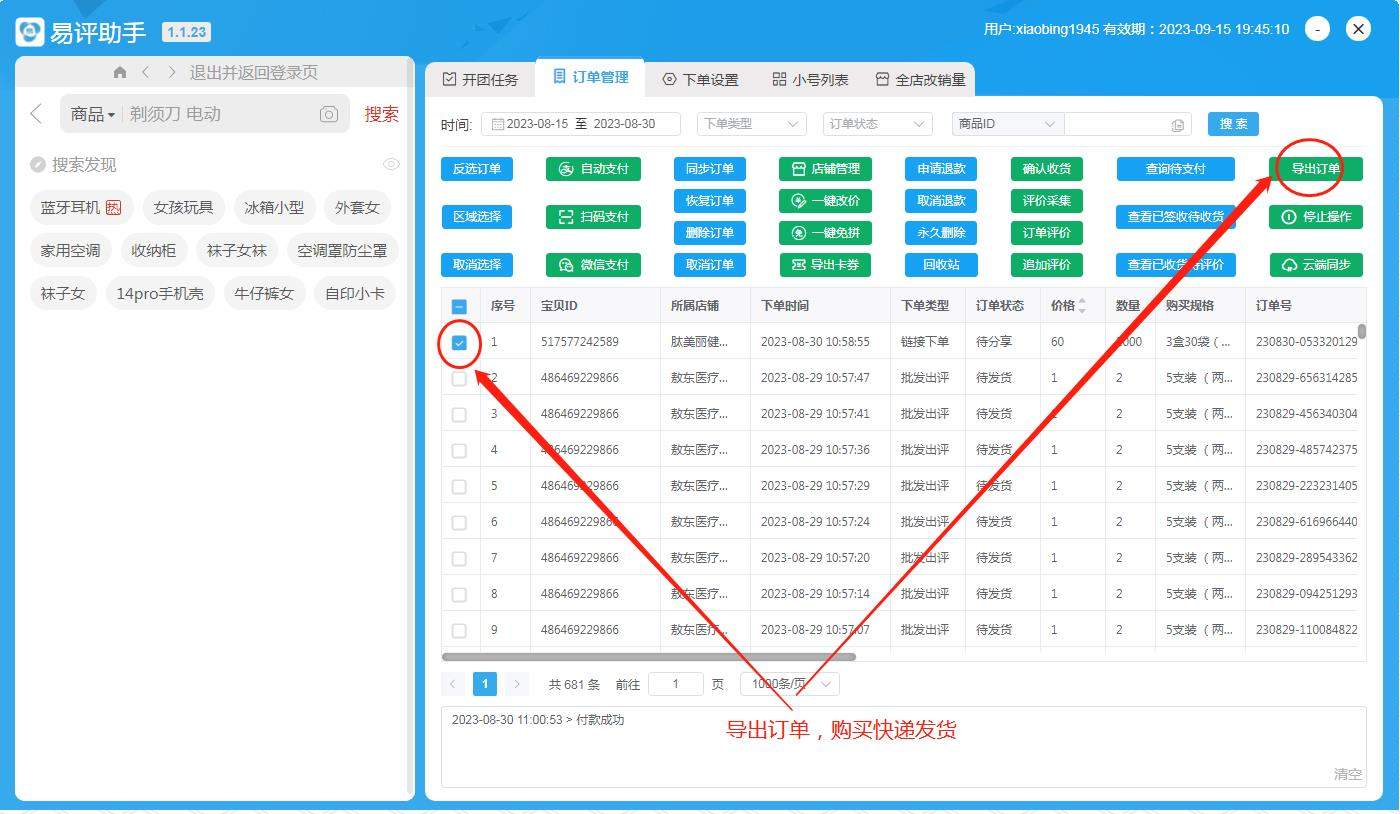This screenshot has width=1400, height=814.
Task: Open camera image search icon
Action: point(329,114)
